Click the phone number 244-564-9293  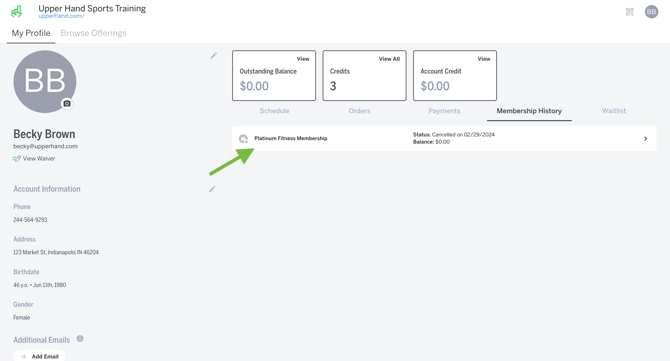pos(30,220)
